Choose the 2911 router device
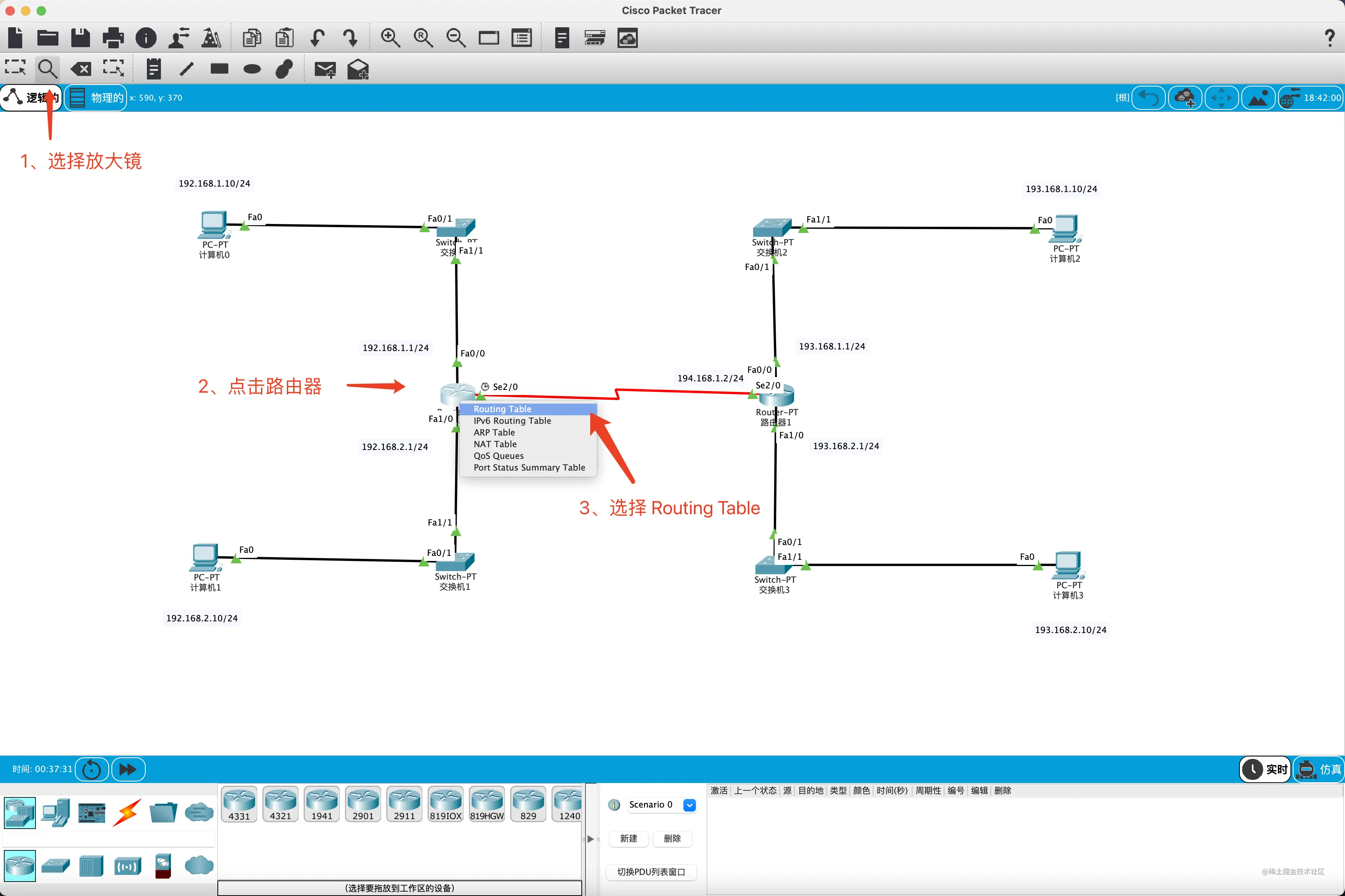The width and height of the screenshot is (1345, 896). pyautogui.click(x=404, y=804)
